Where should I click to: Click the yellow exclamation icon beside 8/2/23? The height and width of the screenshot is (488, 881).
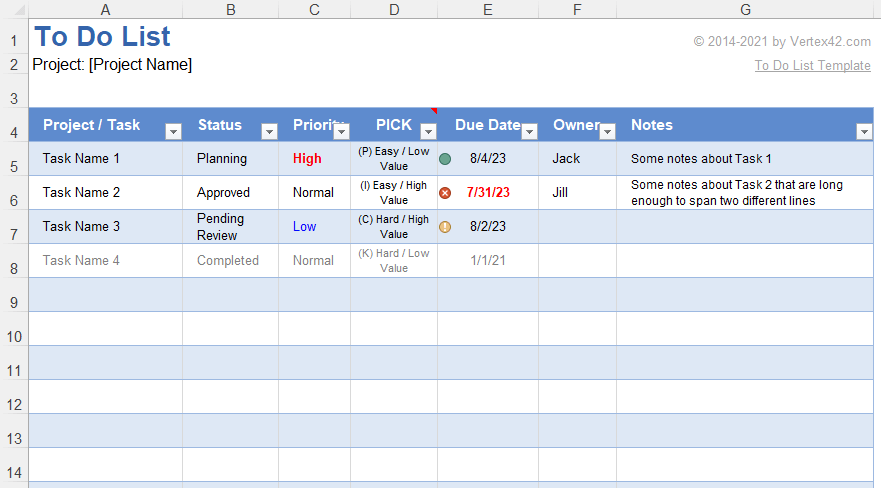click(x=445, y=227)
